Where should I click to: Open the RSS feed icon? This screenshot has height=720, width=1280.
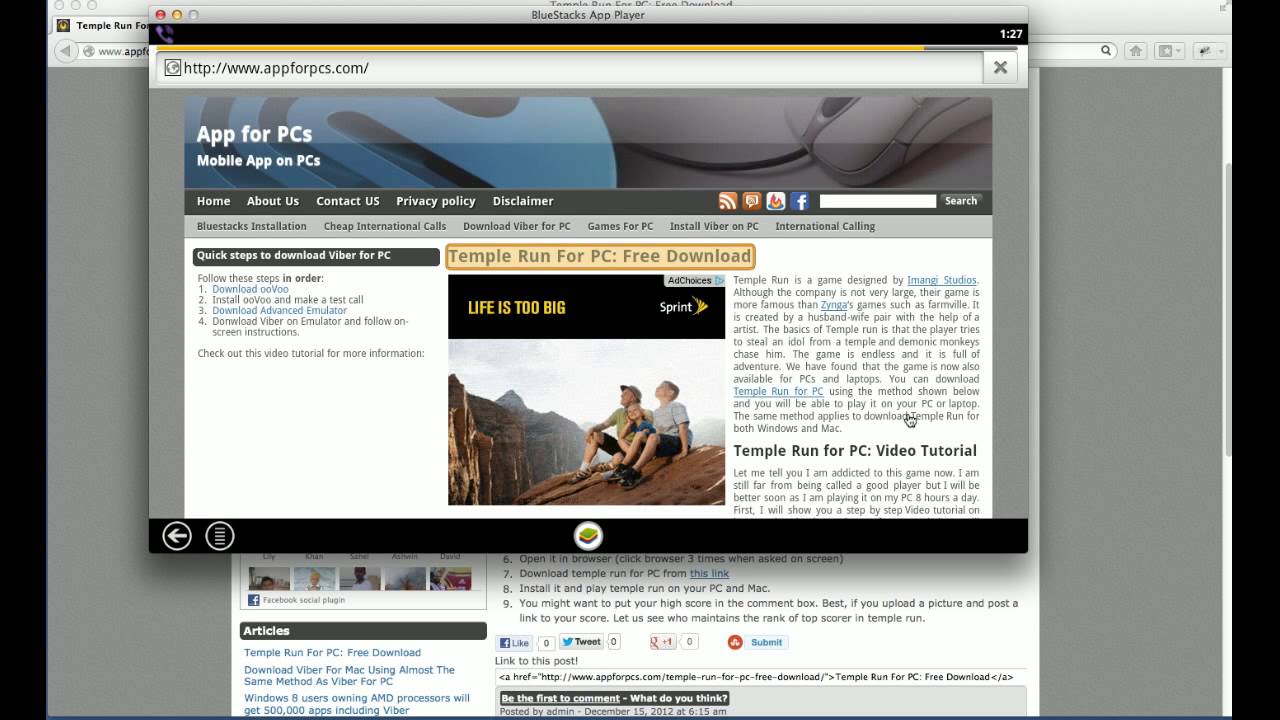[x=728, y=201]
